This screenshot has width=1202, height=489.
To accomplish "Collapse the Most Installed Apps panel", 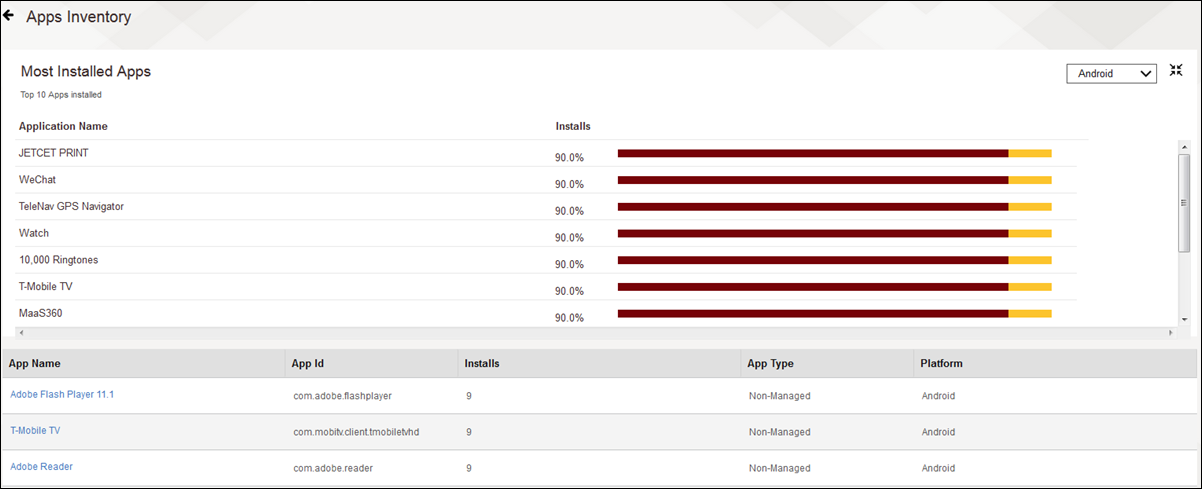I will (x=1176, y=71).
